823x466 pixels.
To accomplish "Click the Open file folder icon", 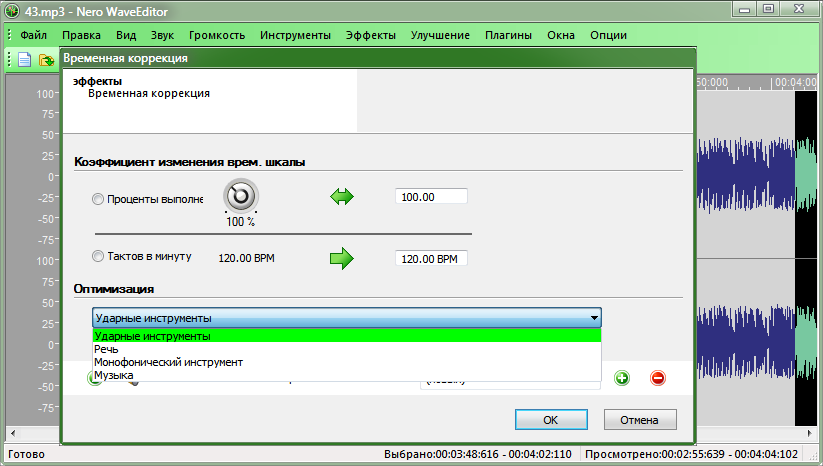I will click(46, 60).
